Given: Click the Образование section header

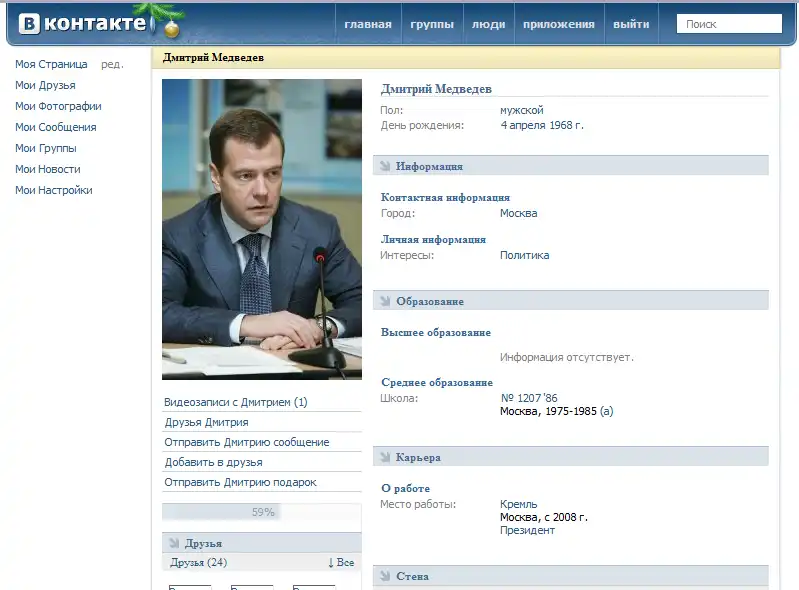Looking at the screenshot, I should 571,301.
